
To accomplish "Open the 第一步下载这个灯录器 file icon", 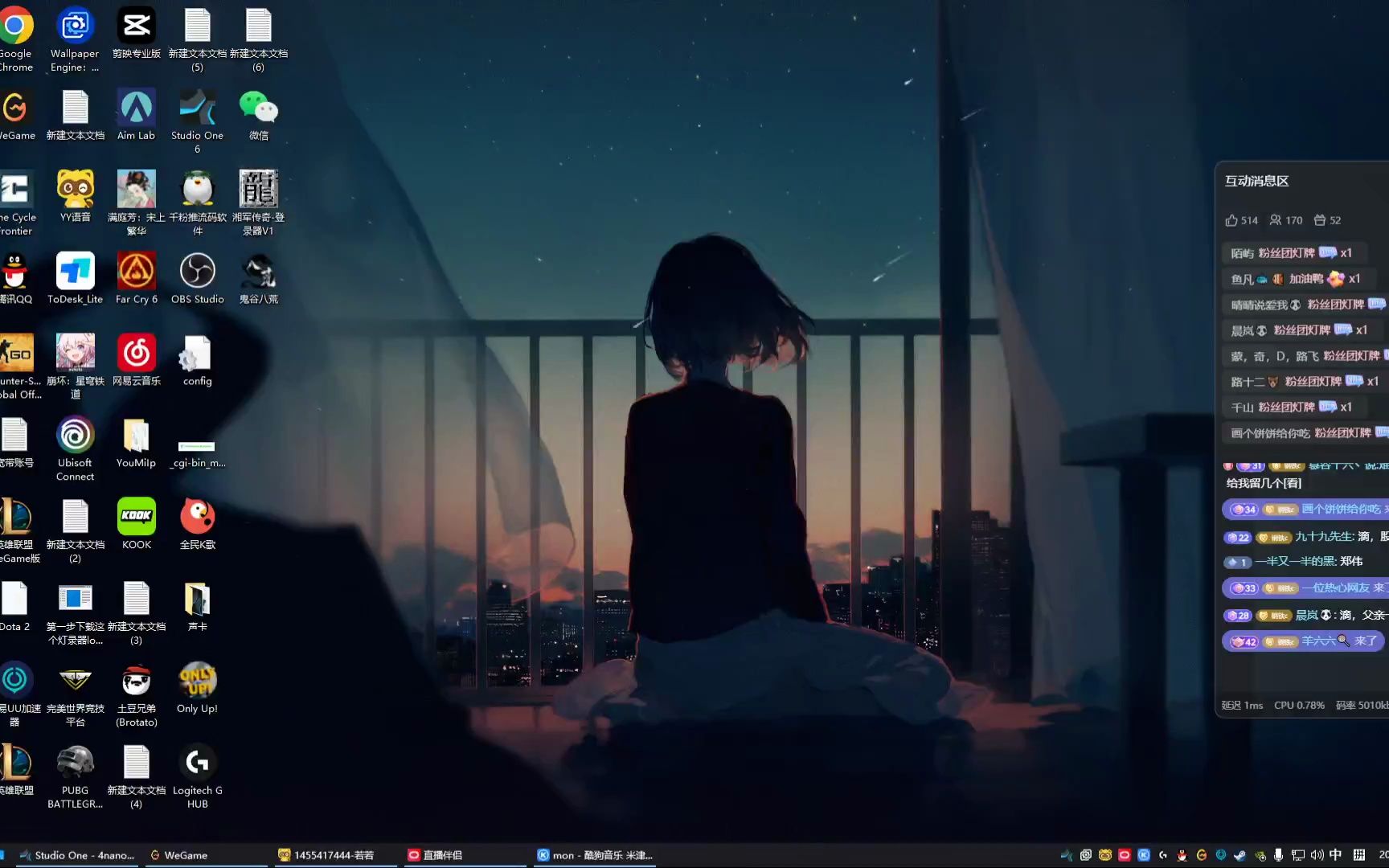I will (x=75, y=613).
